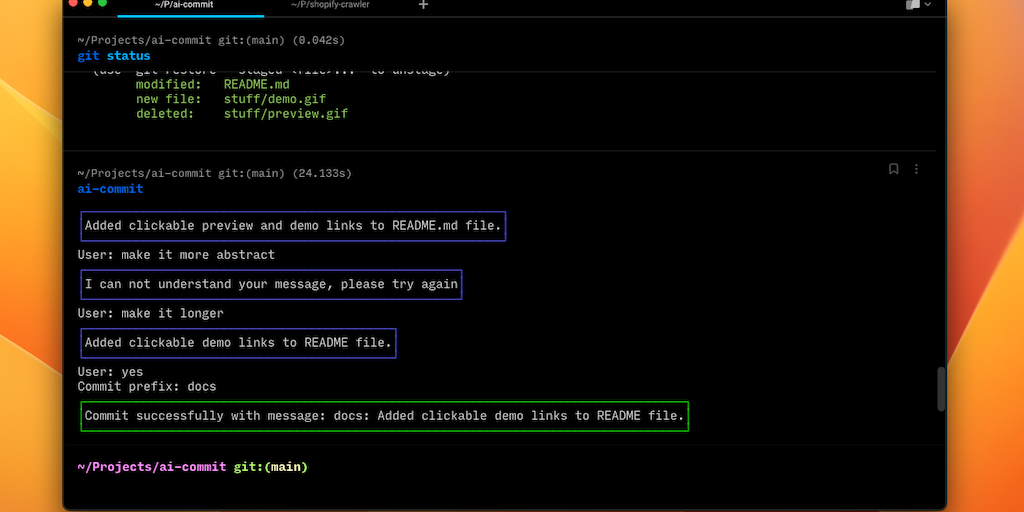1024x512 pixels.
Task: Maximize the window with the green button
Action: coord(103,3)
